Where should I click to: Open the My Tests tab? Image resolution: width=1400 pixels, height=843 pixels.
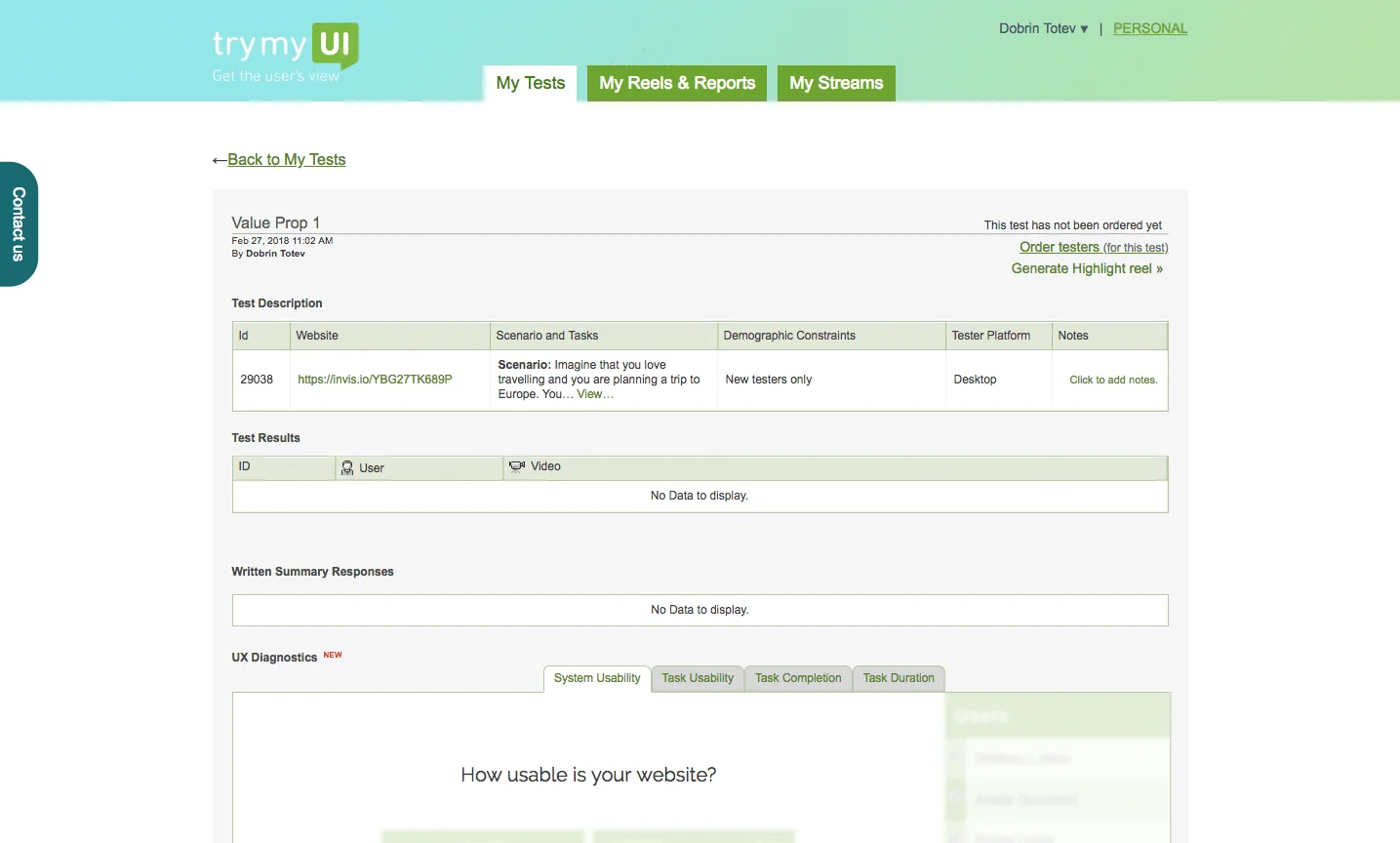click(531, 83)
